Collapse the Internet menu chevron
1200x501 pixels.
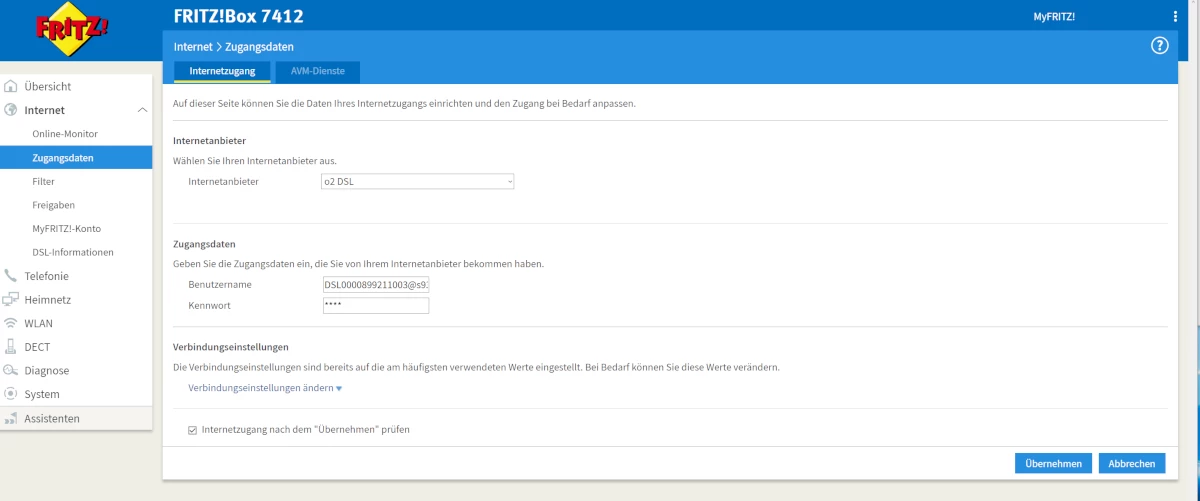click(x=142, y=110)
